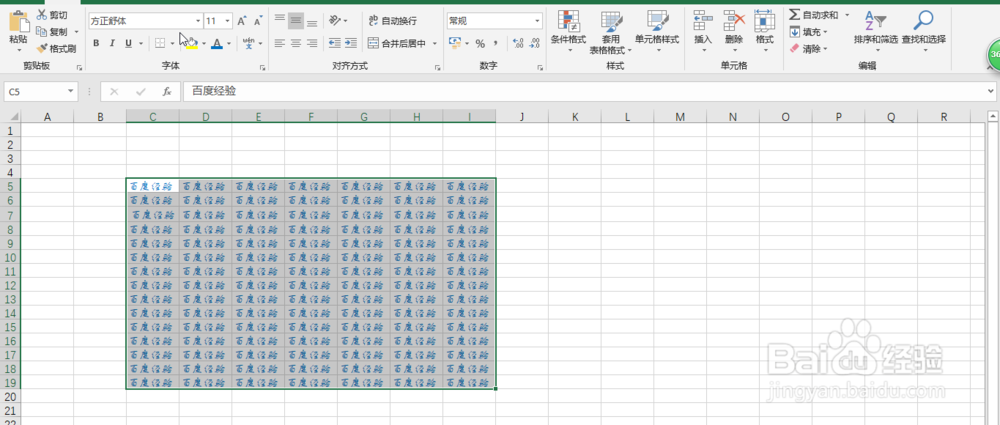The width and height of the screenshot is (1000, 425).
Task: Open the Clear (清除) dropdown
Action: (809, 48)
